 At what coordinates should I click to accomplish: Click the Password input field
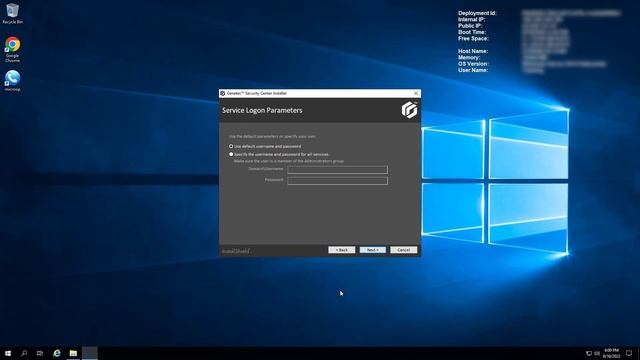[x=337, y=180]
